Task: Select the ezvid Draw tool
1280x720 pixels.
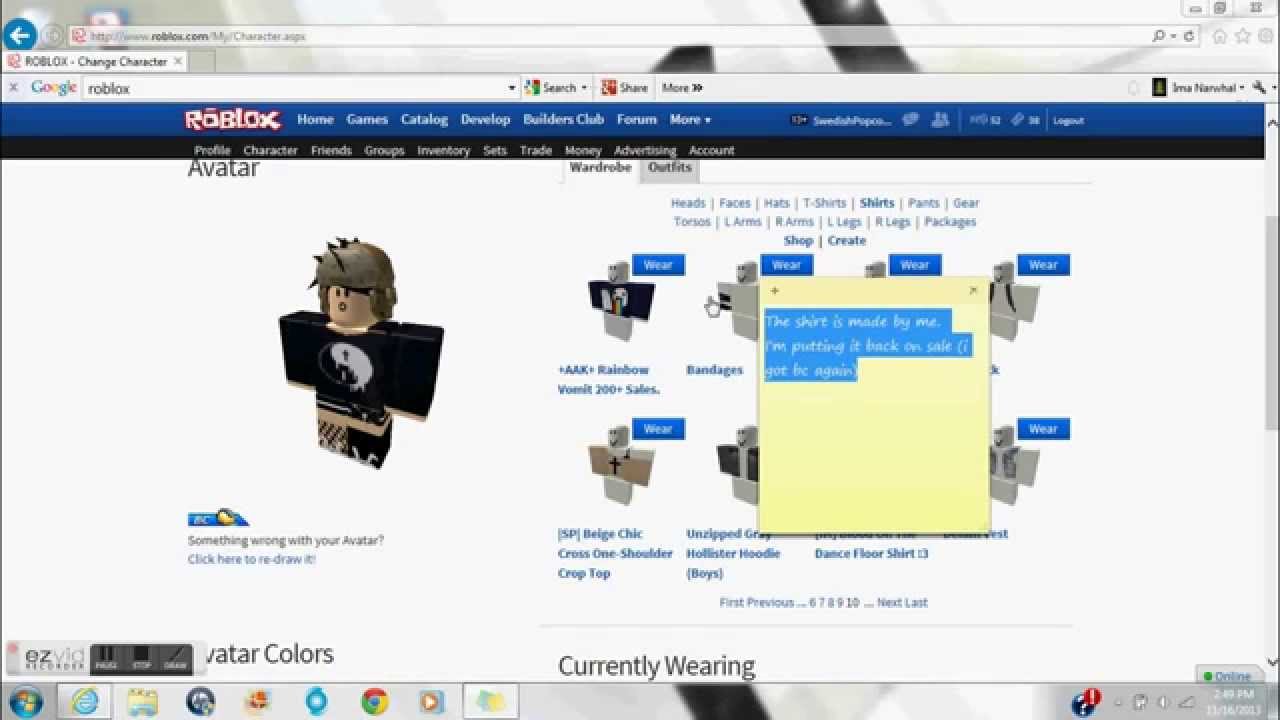Action: [x=175, y=659]
